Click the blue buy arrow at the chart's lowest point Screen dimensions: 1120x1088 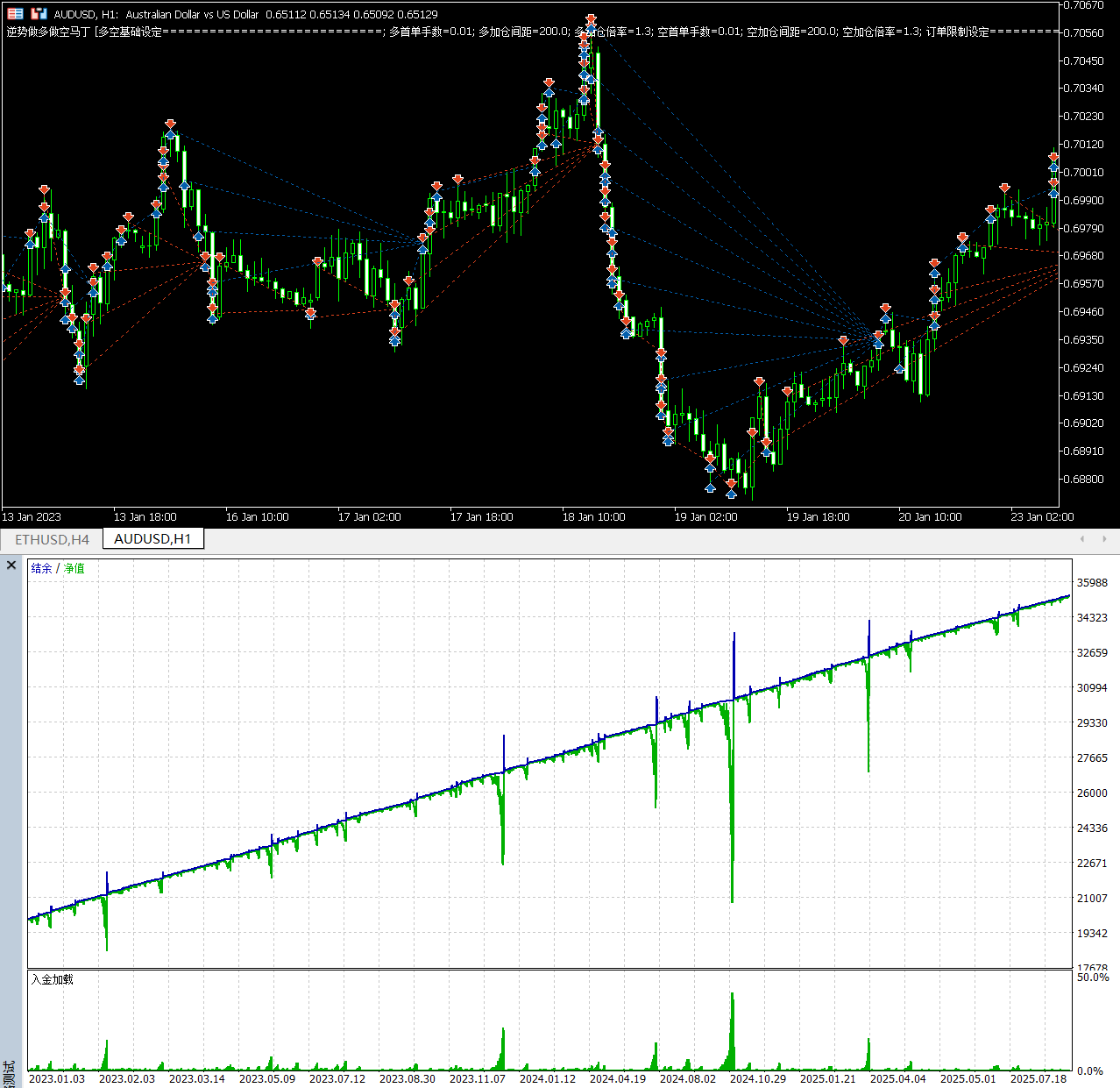point(731,494)
